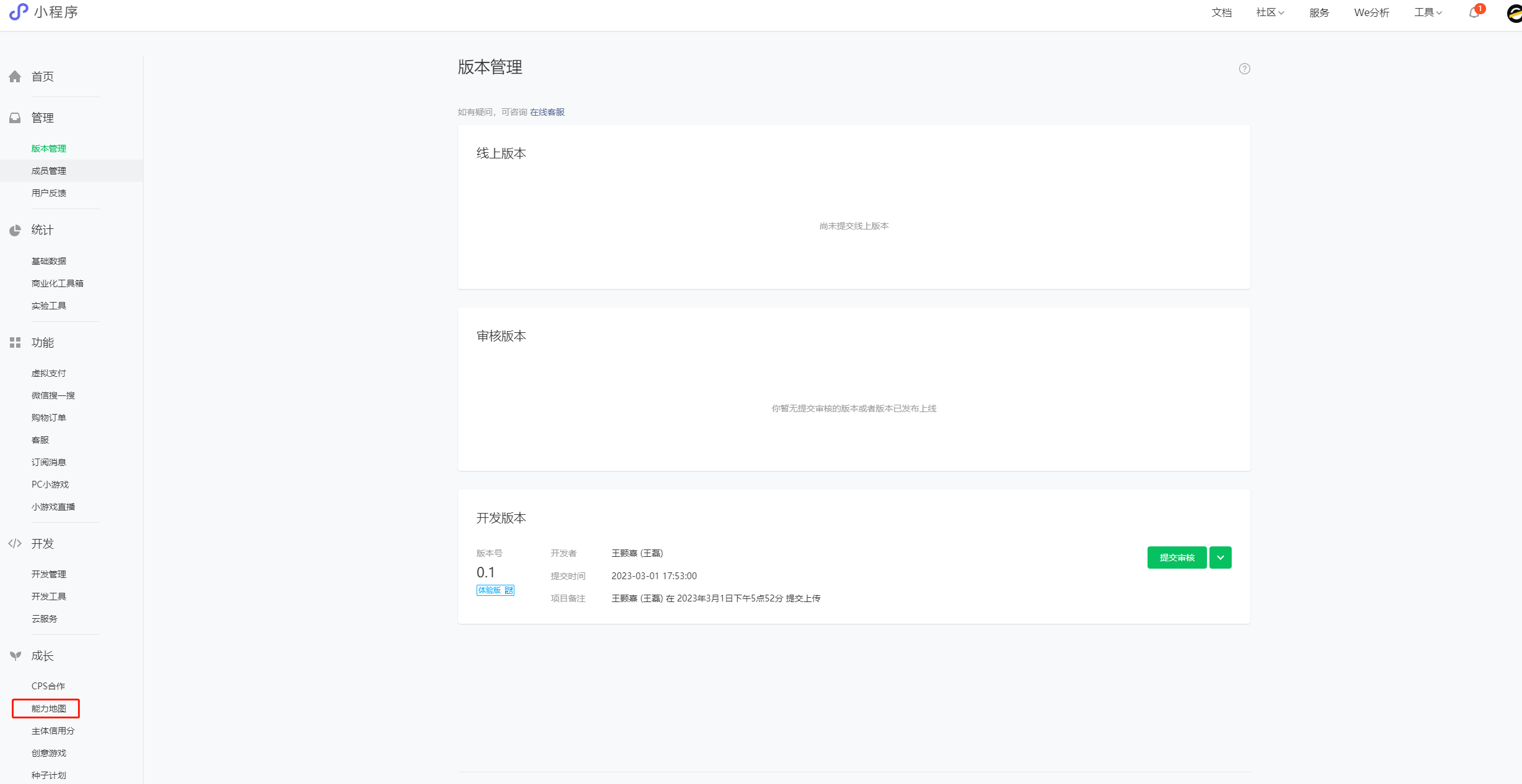This screenshot has height=784, width=1522.
Task: Click the help question mark icon
Action: tap(1244, 69)
